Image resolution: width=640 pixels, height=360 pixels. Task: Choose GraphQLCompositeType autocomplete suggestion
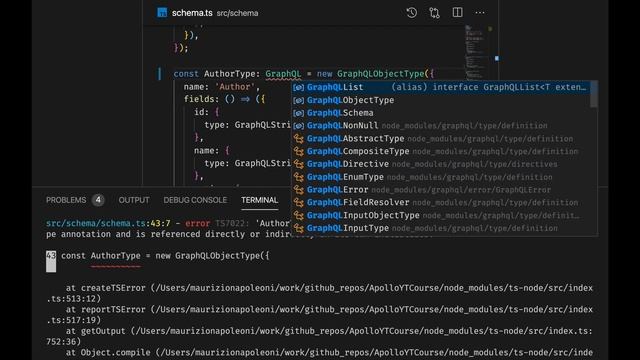[441, 151]
